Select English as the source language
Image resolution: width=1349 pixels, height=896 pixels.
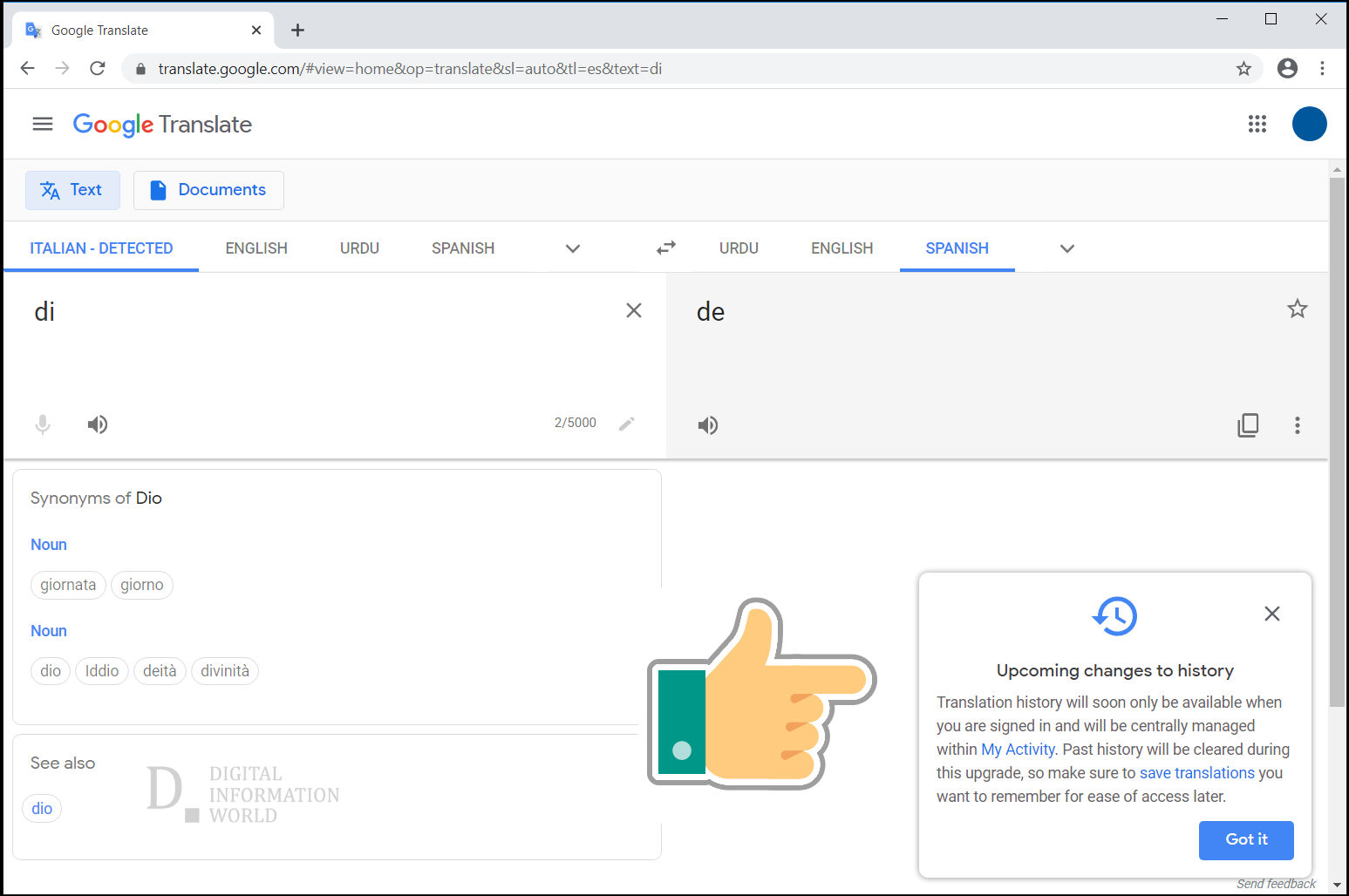click(x=255, y=248)
